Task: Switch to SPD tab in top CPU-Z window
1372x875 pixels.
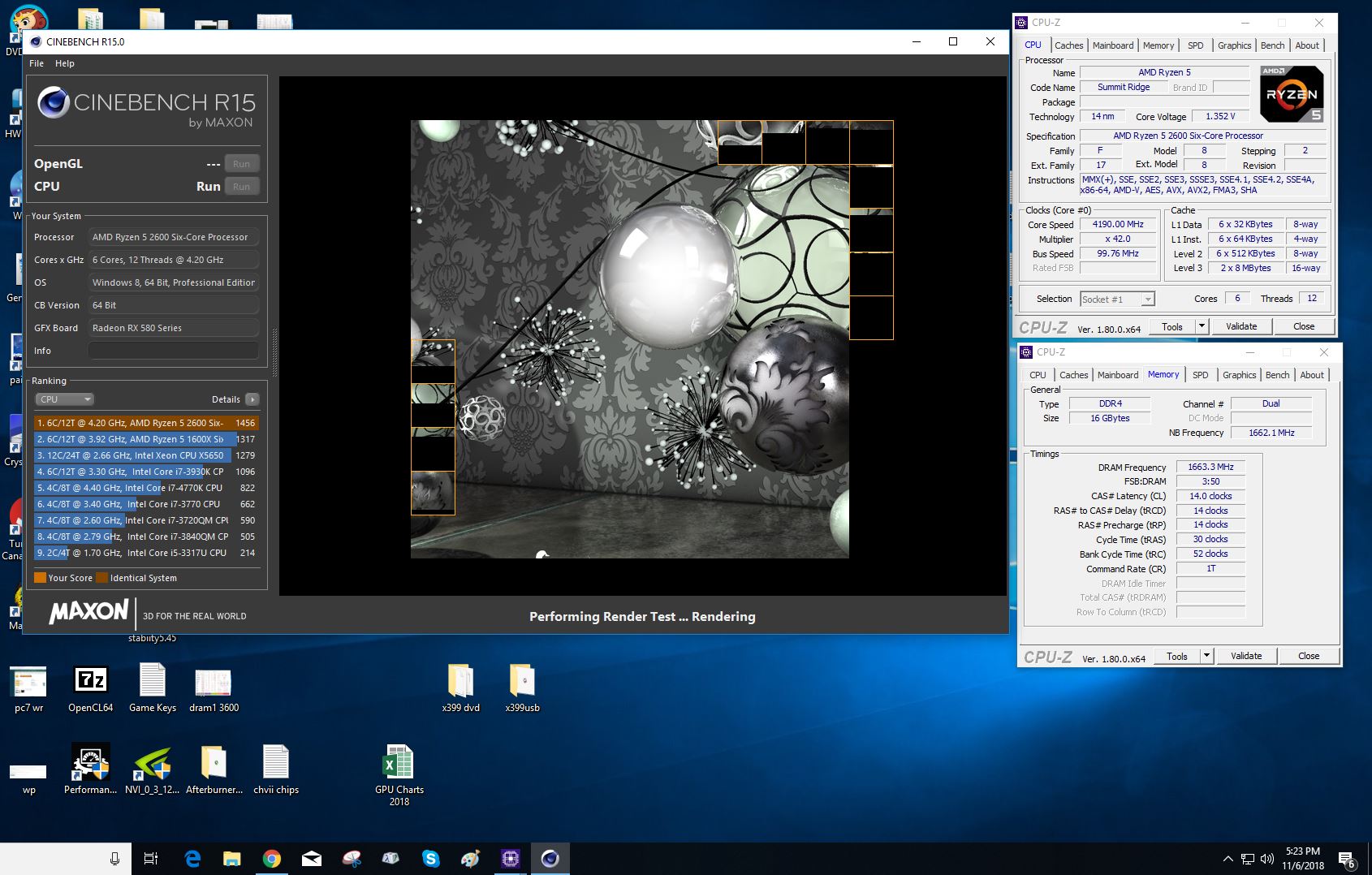Action: pos(1195,45)
